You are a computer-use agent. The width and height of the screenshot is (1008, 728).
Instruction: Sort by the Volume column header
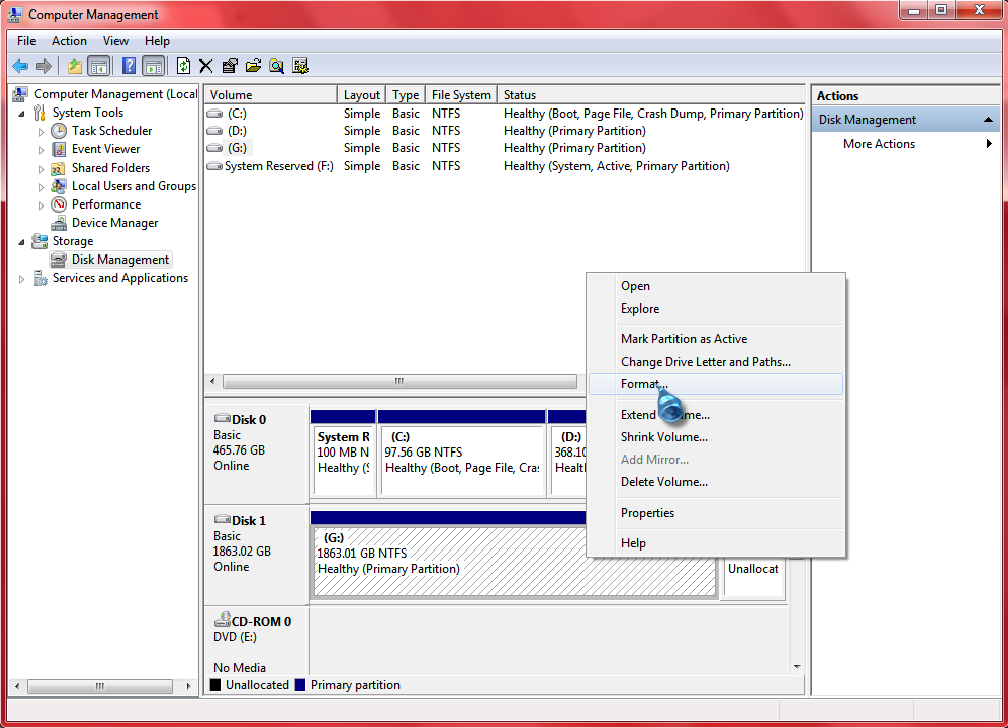271,95
